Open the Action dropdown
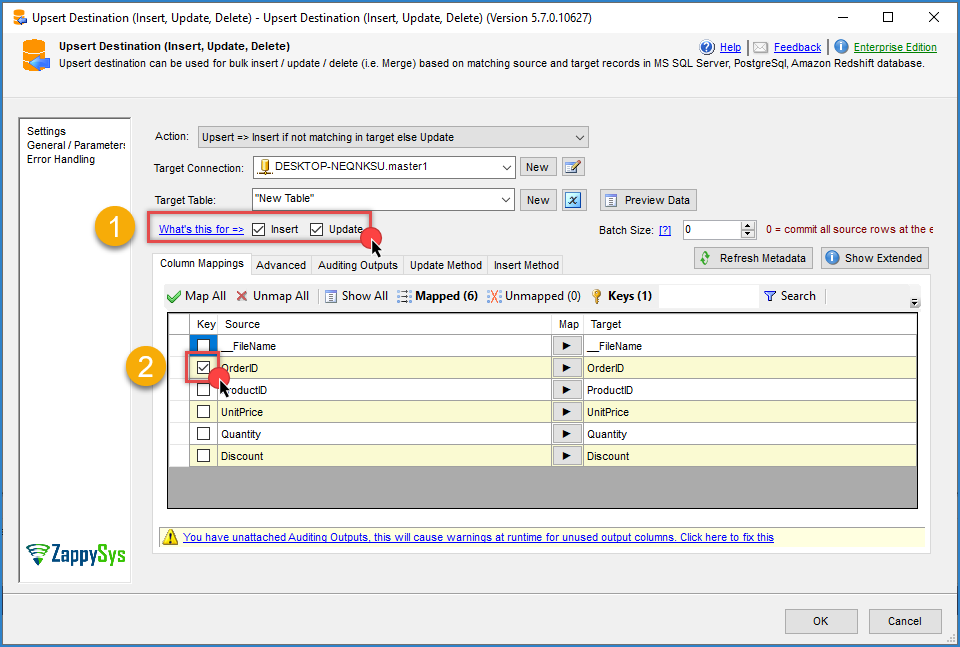 tap(580, 137)
